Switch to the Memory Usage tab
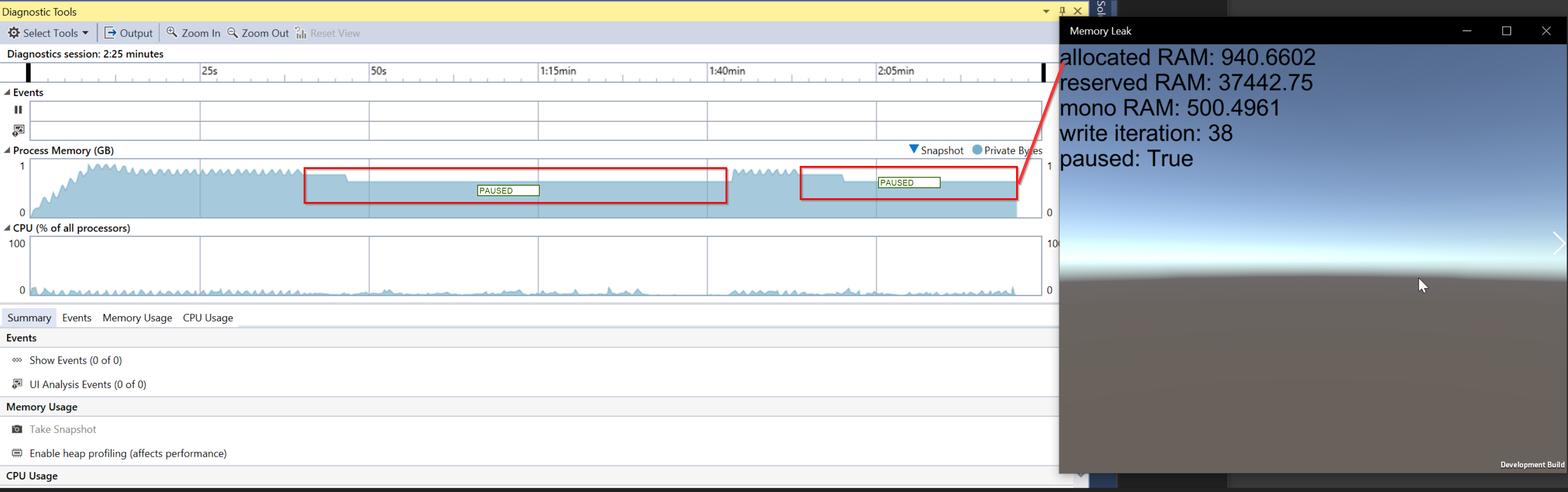The height and width of the screenshot is (492, 1568). (137, 318)
